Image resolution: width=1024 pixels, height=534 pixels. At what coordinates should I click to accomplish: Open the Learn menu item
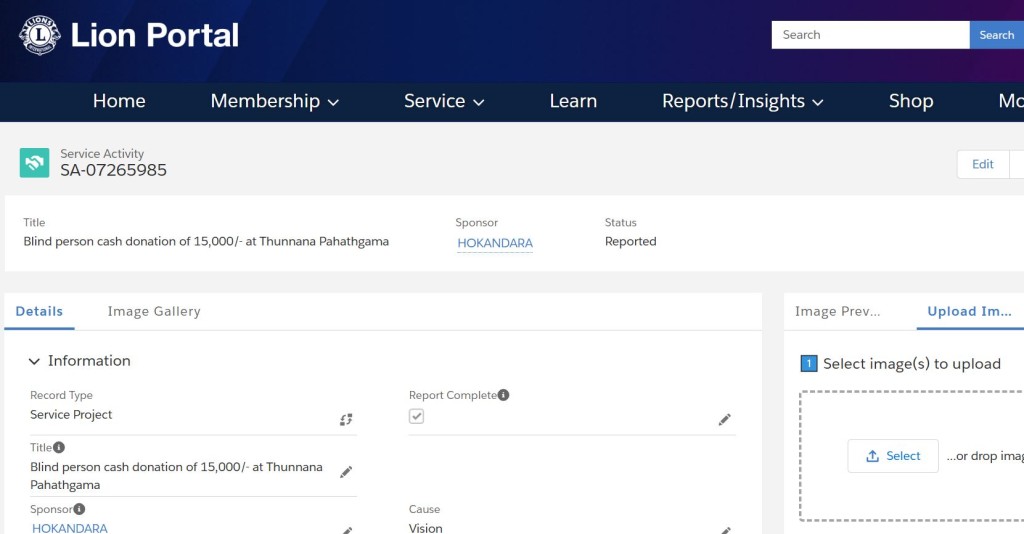(x=573, y=101)
